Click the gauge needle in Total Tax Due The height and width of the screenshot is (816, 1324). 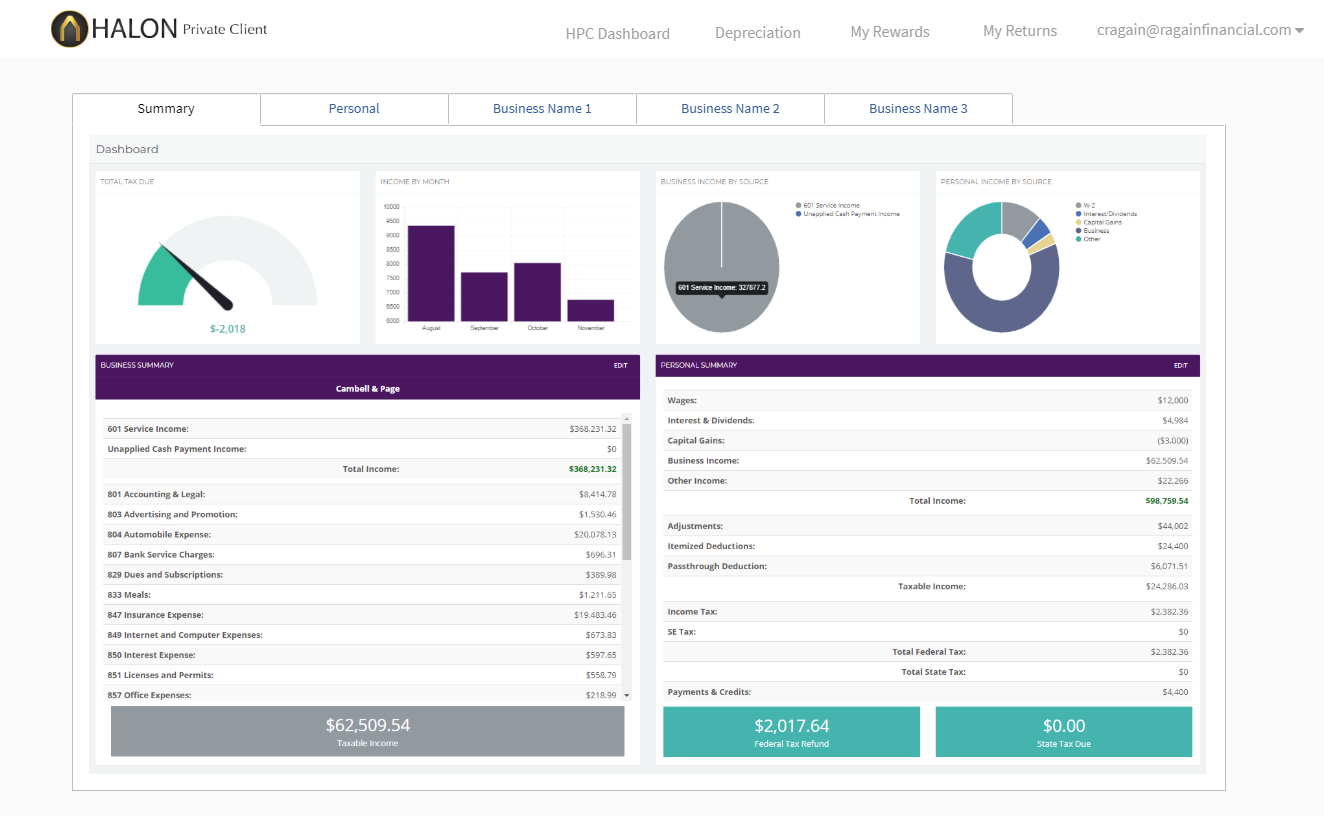[197, 276]
